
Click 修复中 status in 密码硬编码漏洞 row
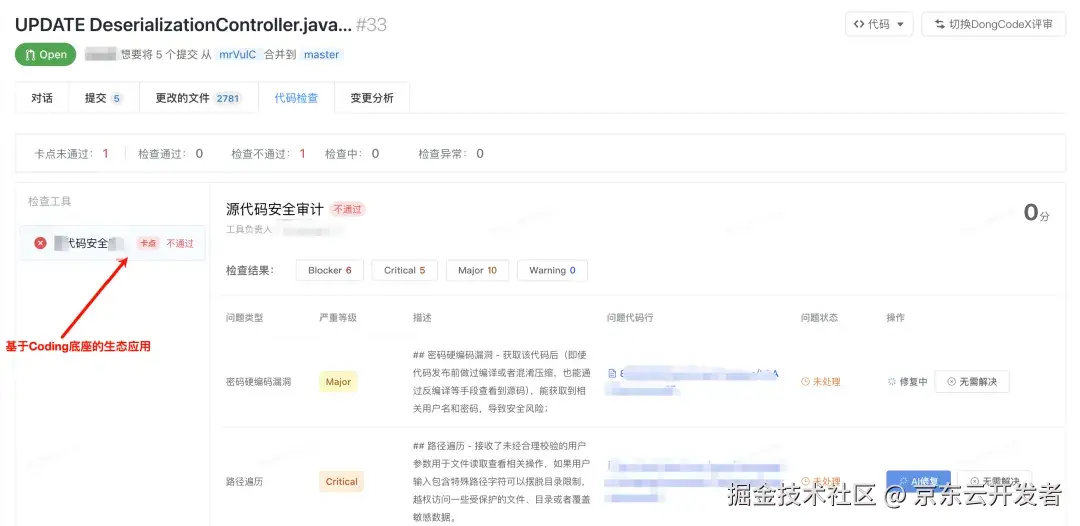(908, 381)
